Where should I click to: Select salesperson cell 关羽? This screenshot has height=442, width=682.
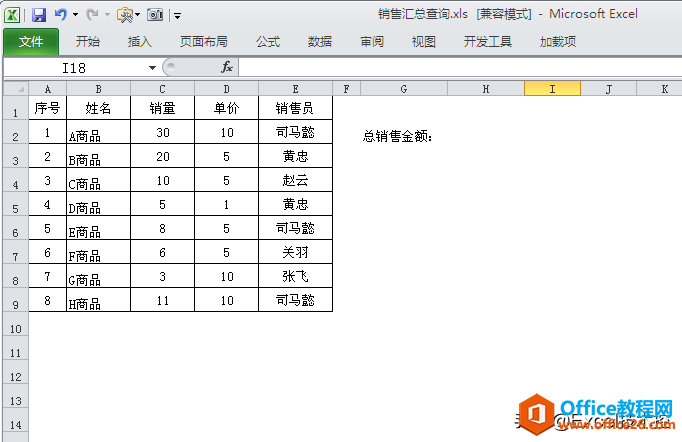pos(295,252)
